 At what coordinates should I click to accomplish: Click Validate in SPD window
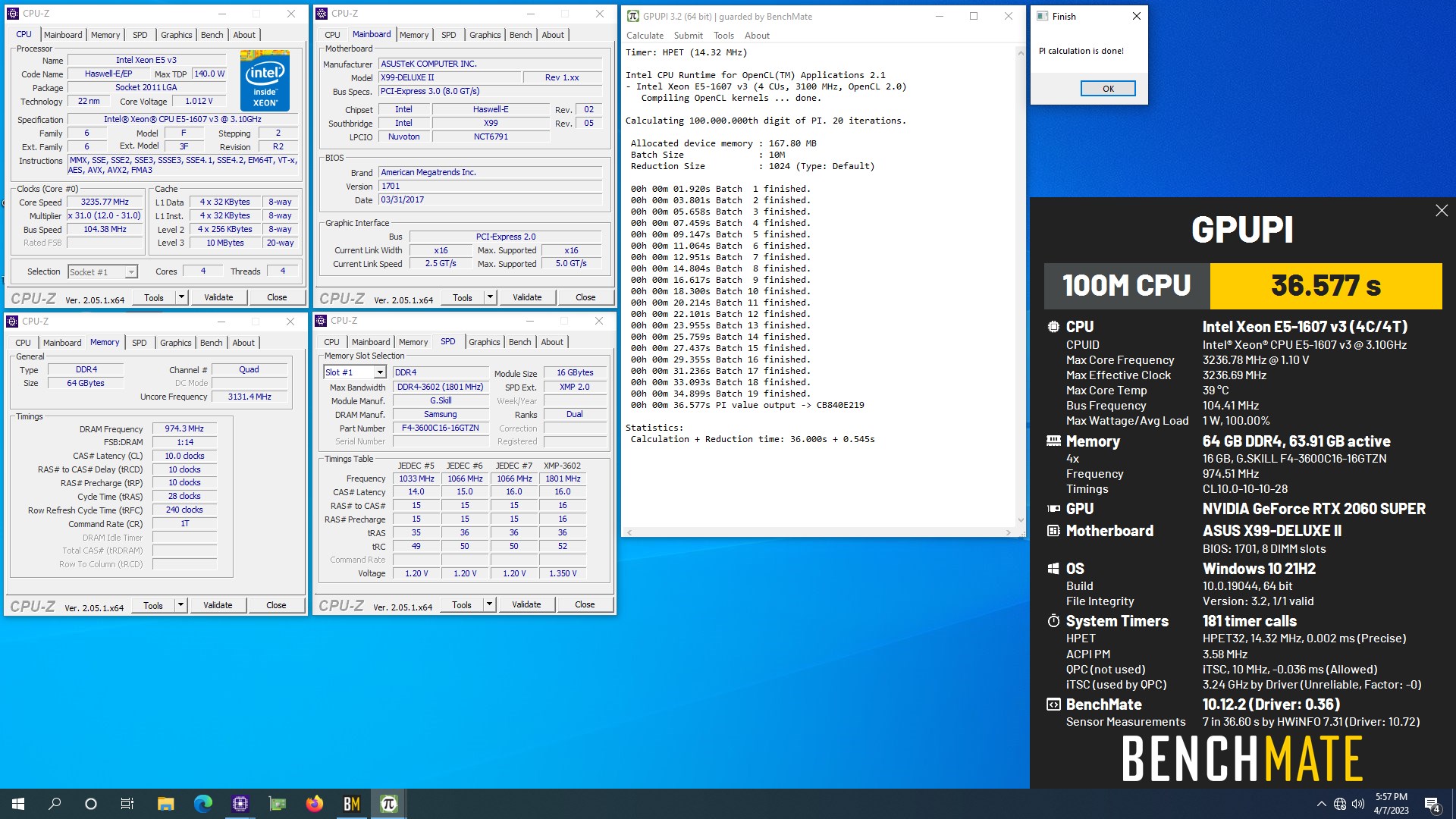(526, 604)
